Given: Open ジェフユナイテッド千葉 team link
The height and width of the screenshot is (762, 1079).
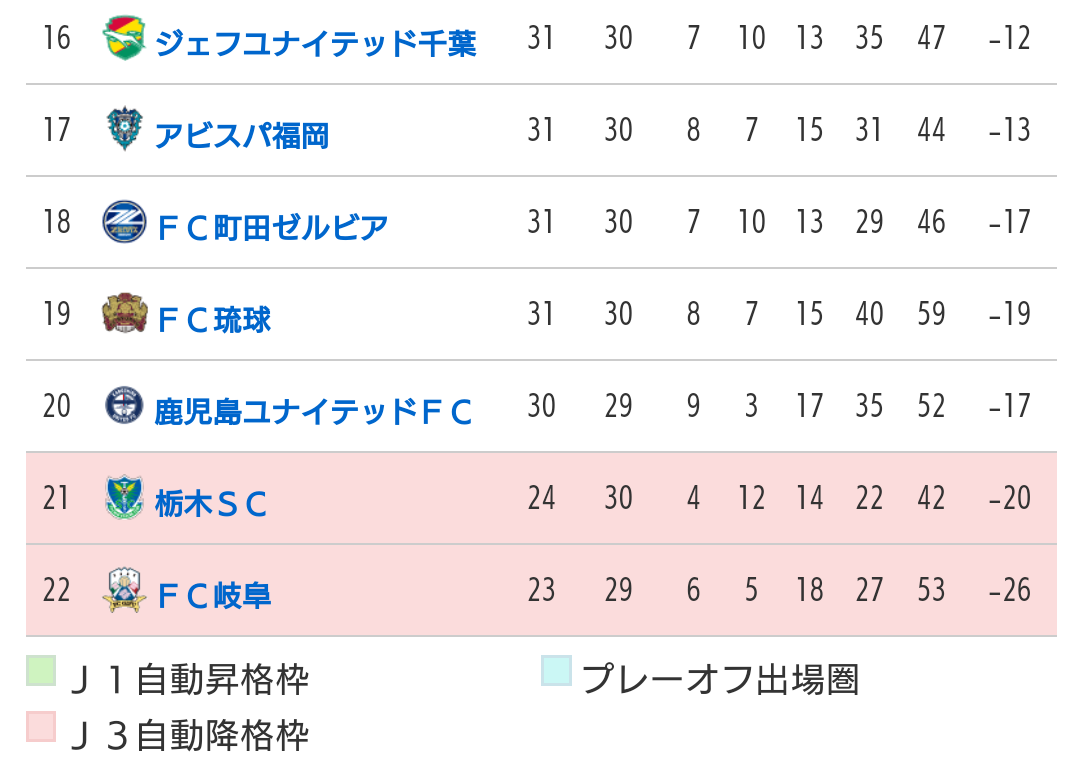Looking at the screenshot, I should point(315,43).
